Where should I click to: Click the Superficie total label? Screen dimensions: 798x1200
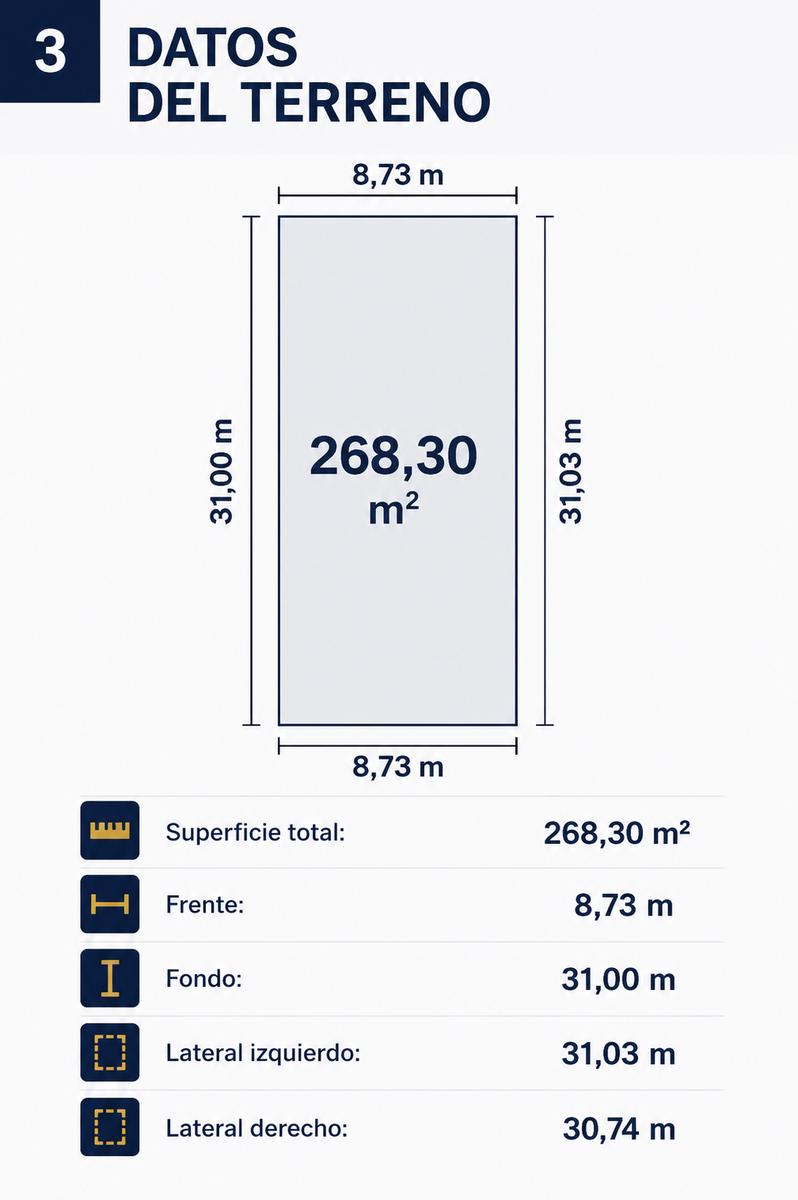point(255,832)
